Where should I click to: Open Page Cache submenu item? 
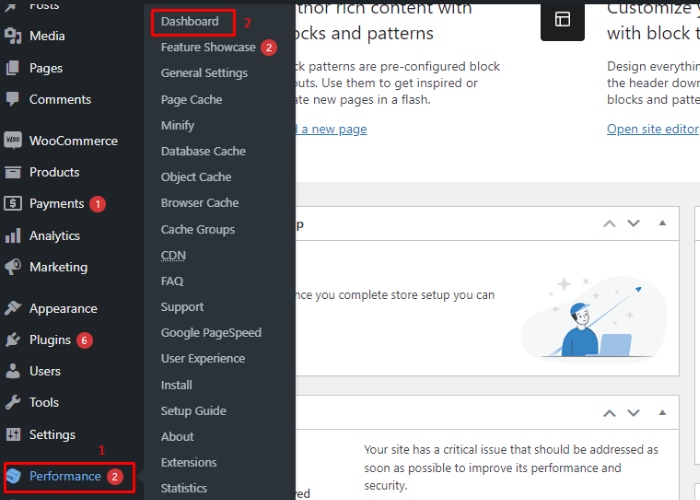pos(192,100)
